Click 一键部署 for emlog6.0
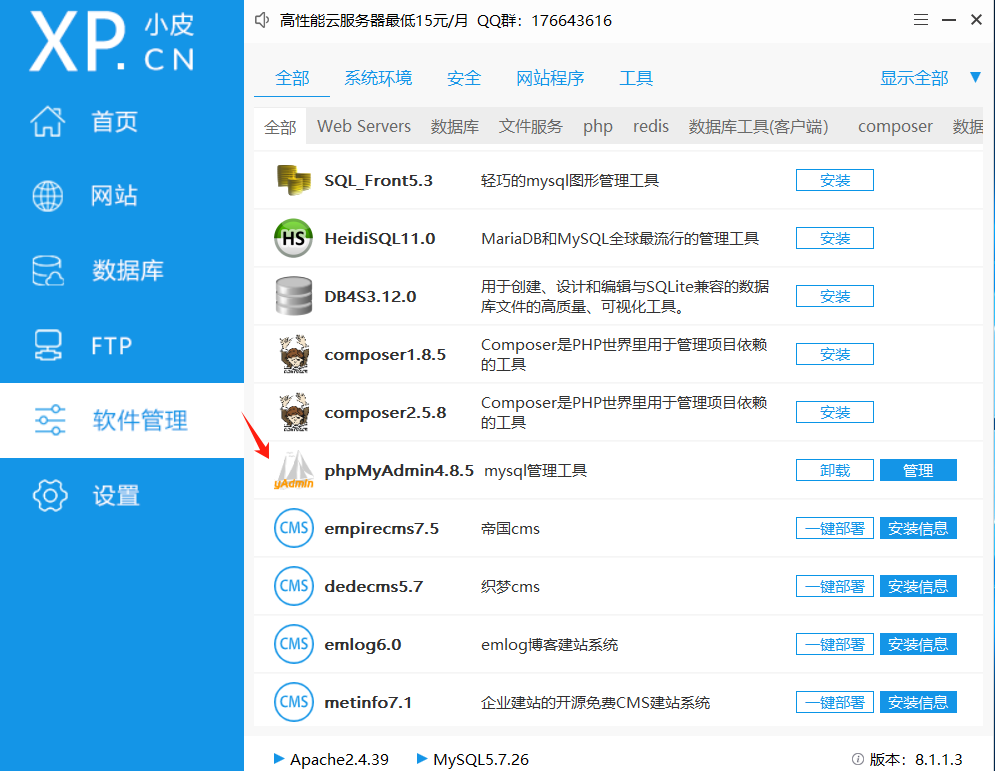The width and height of the screenshot is (995, 771). pyautogui.click(x=834, y=644)
